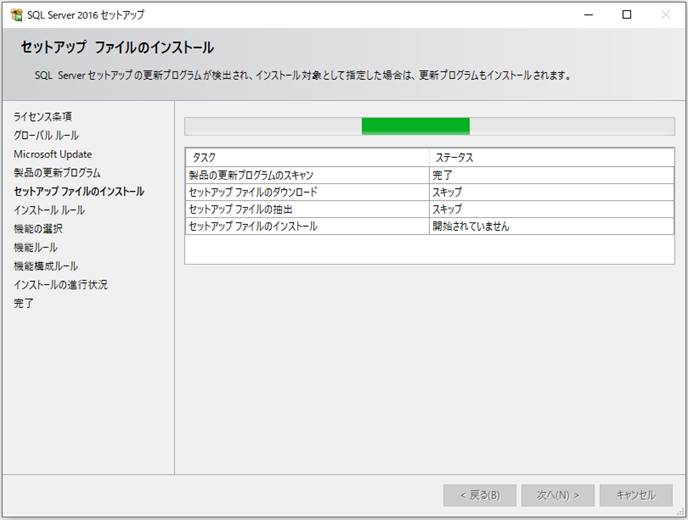Select the グローバル ルール step
The image size is (688, 520).
point(46,135)
